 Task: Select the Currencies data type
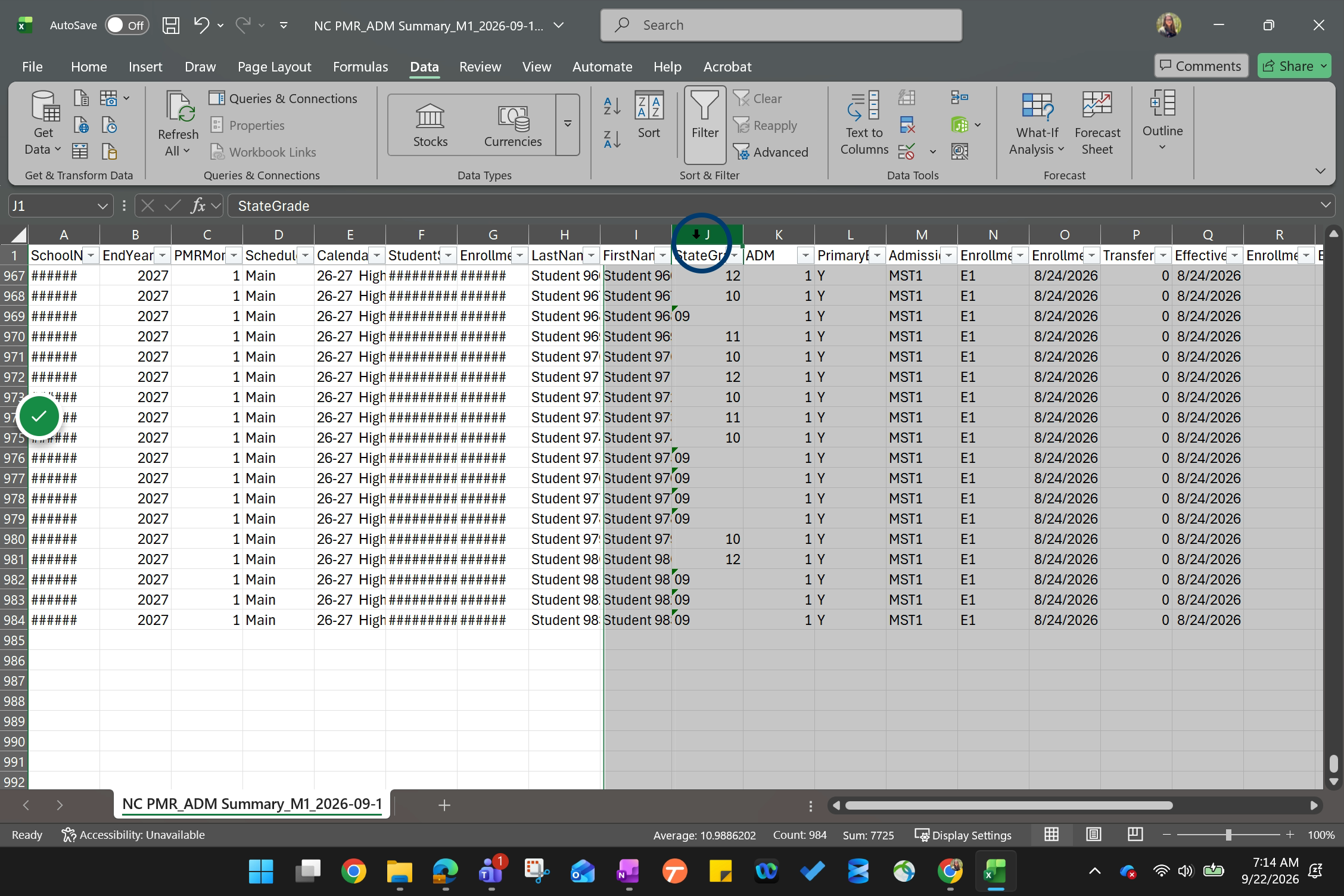pos(513,125)
